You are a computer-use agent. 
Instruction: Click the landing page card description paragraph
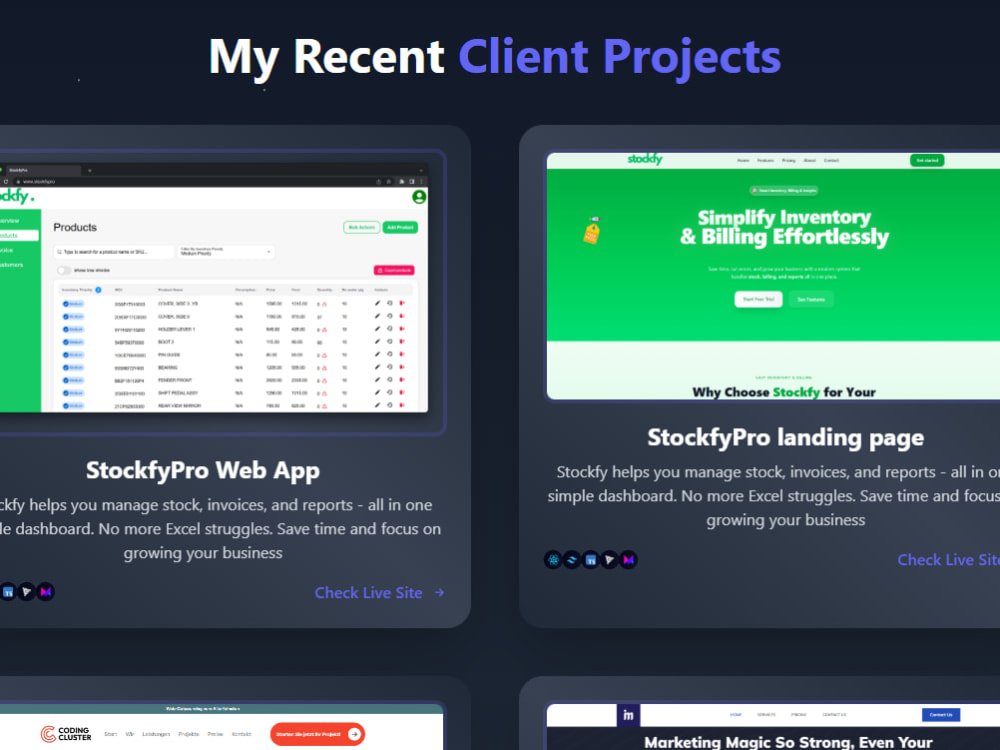[773, 496]
